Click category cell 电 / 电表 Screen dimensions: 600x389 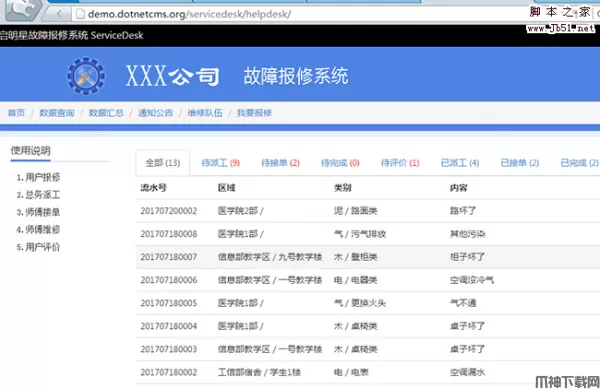pyautogui.click(x=351, y=372)
